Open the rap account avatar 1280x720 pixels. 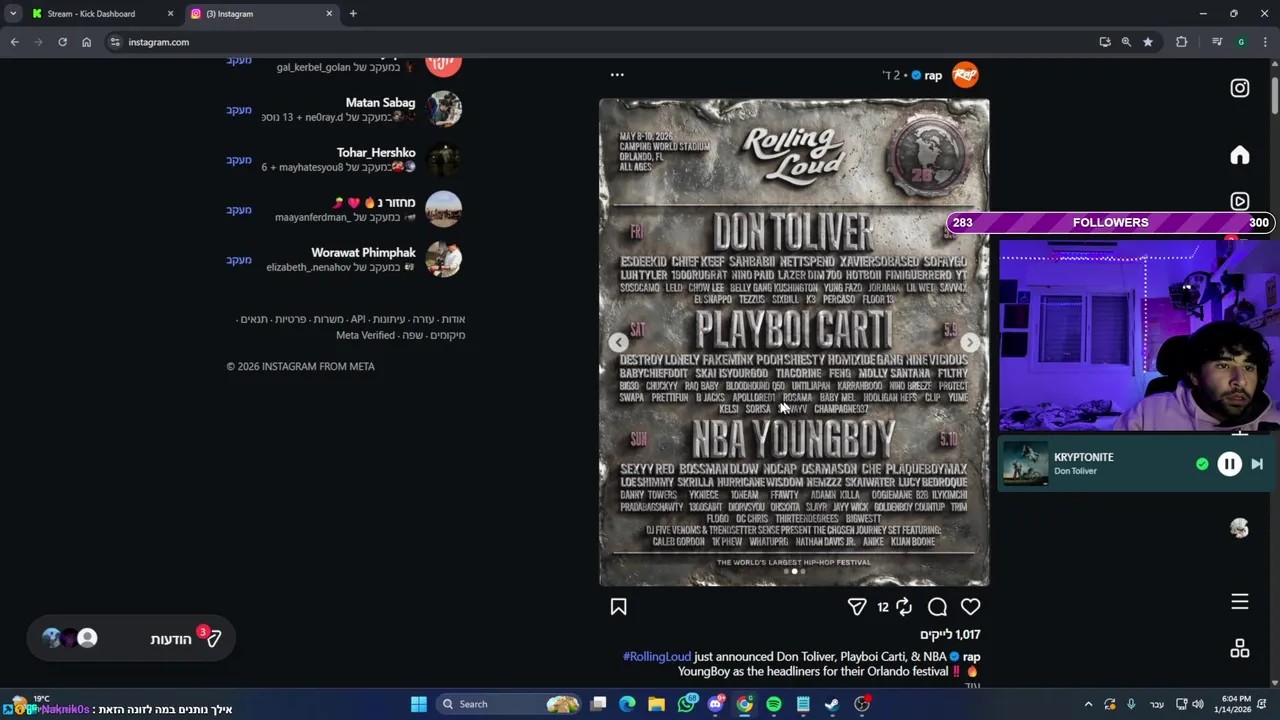[x=965, y=75]
